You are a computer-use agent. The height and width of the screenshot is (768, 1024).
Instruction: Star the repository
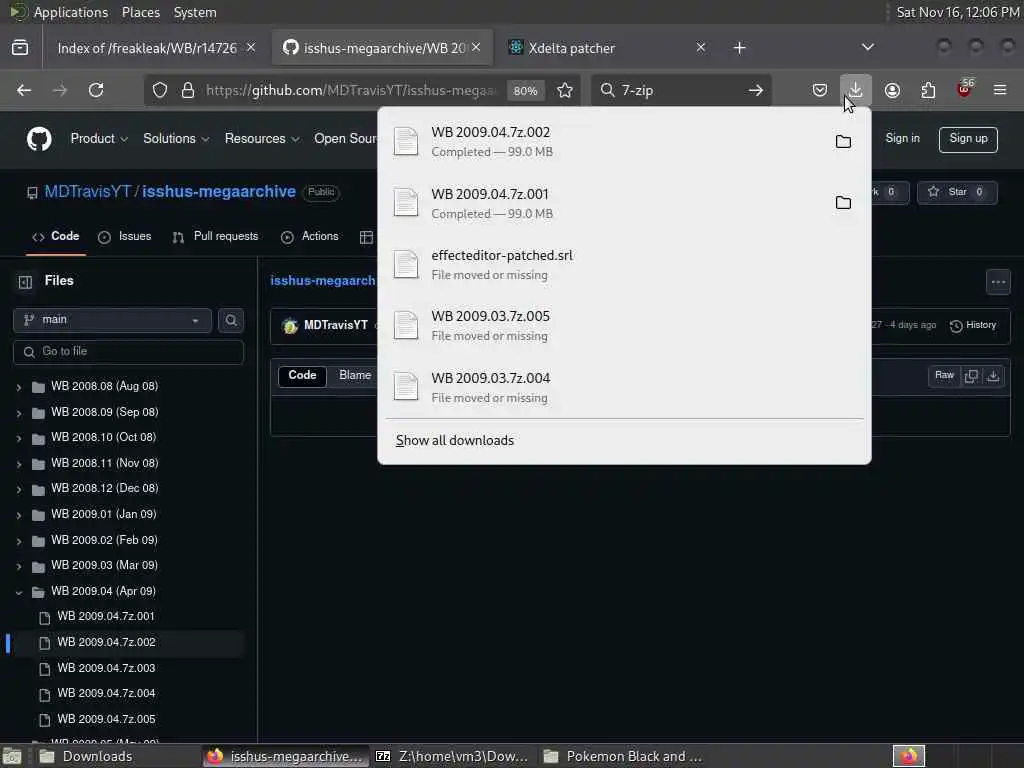click(x=957, y=192)
